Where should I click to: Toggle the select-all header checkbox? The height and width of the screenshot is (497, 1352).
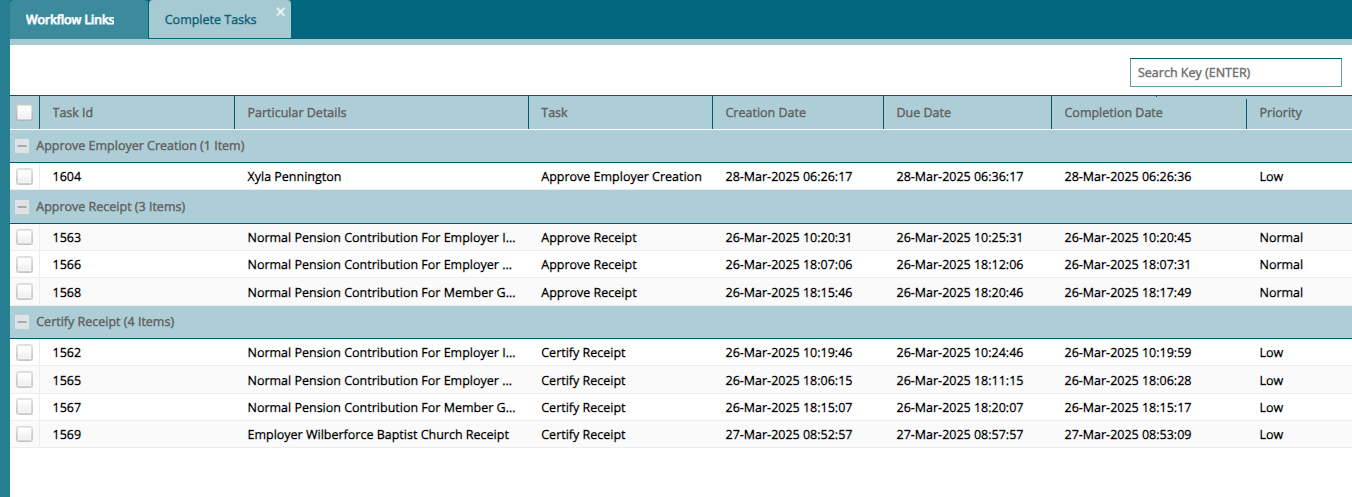(24, 113)
